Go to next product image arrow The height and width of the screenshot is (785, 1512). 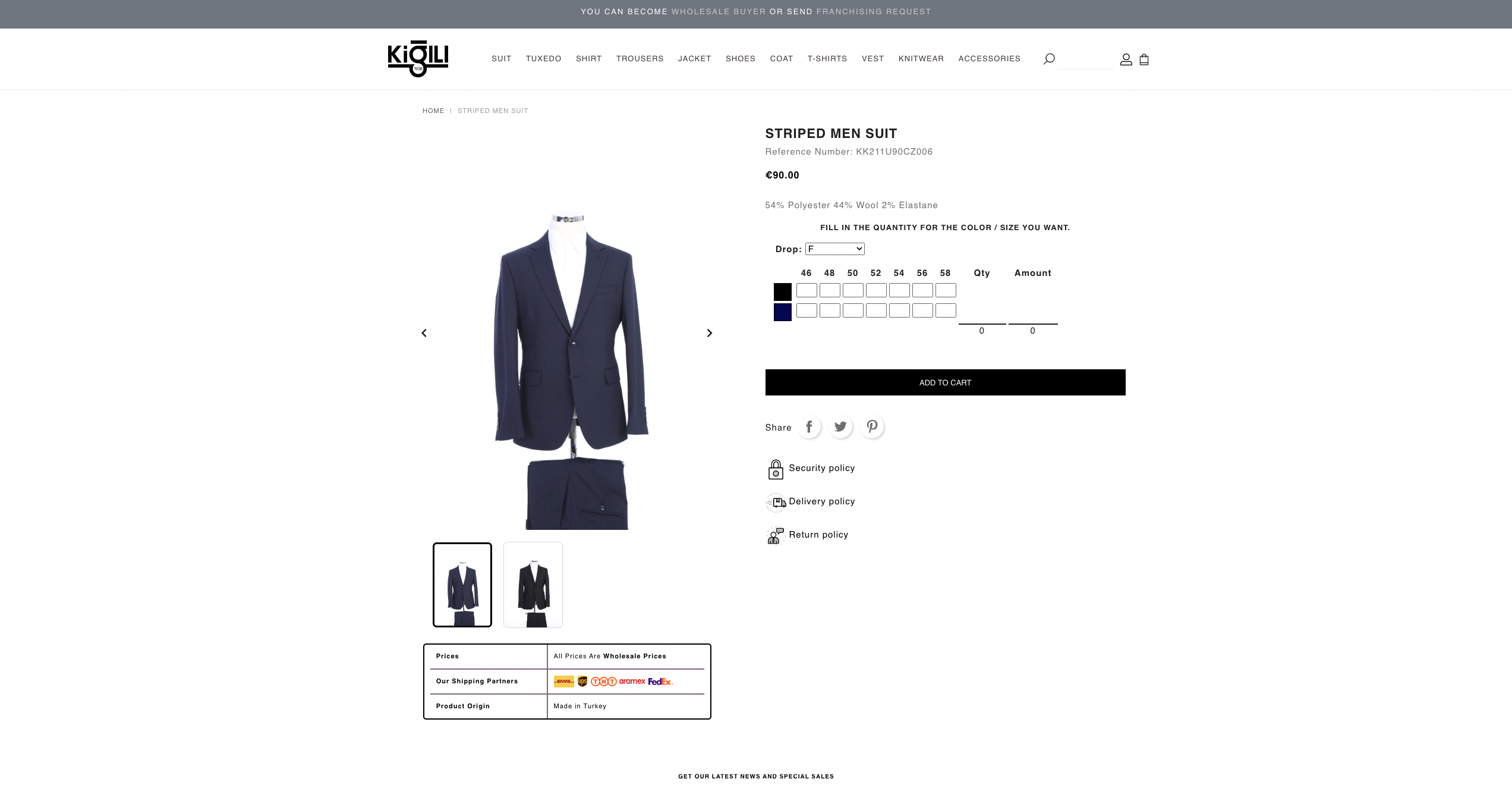709,333
